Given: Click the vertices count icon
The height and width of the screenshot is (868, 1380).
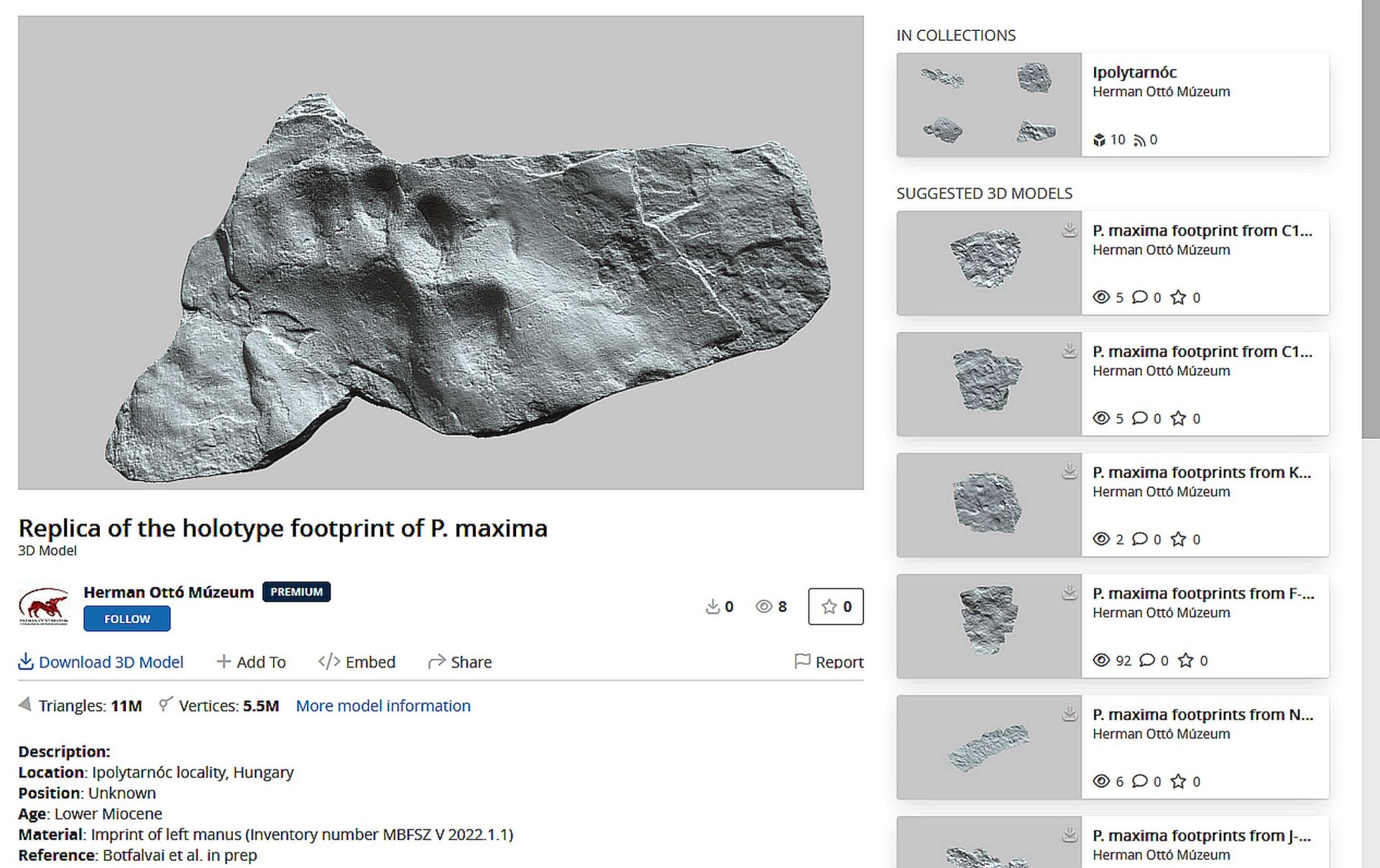Looking at the screenshot, I should coord(166,704).
